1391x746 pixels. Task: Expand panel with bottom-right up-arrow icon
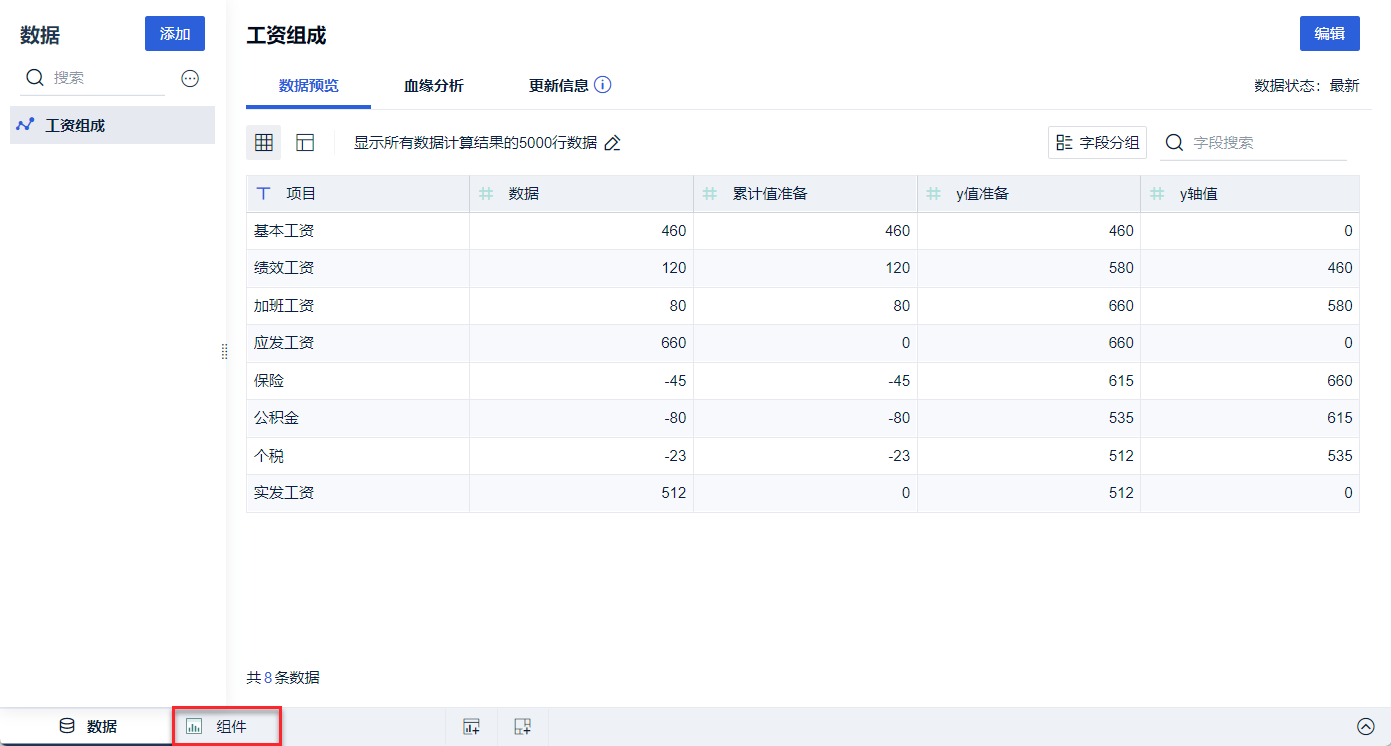[x=1366, y=727]
